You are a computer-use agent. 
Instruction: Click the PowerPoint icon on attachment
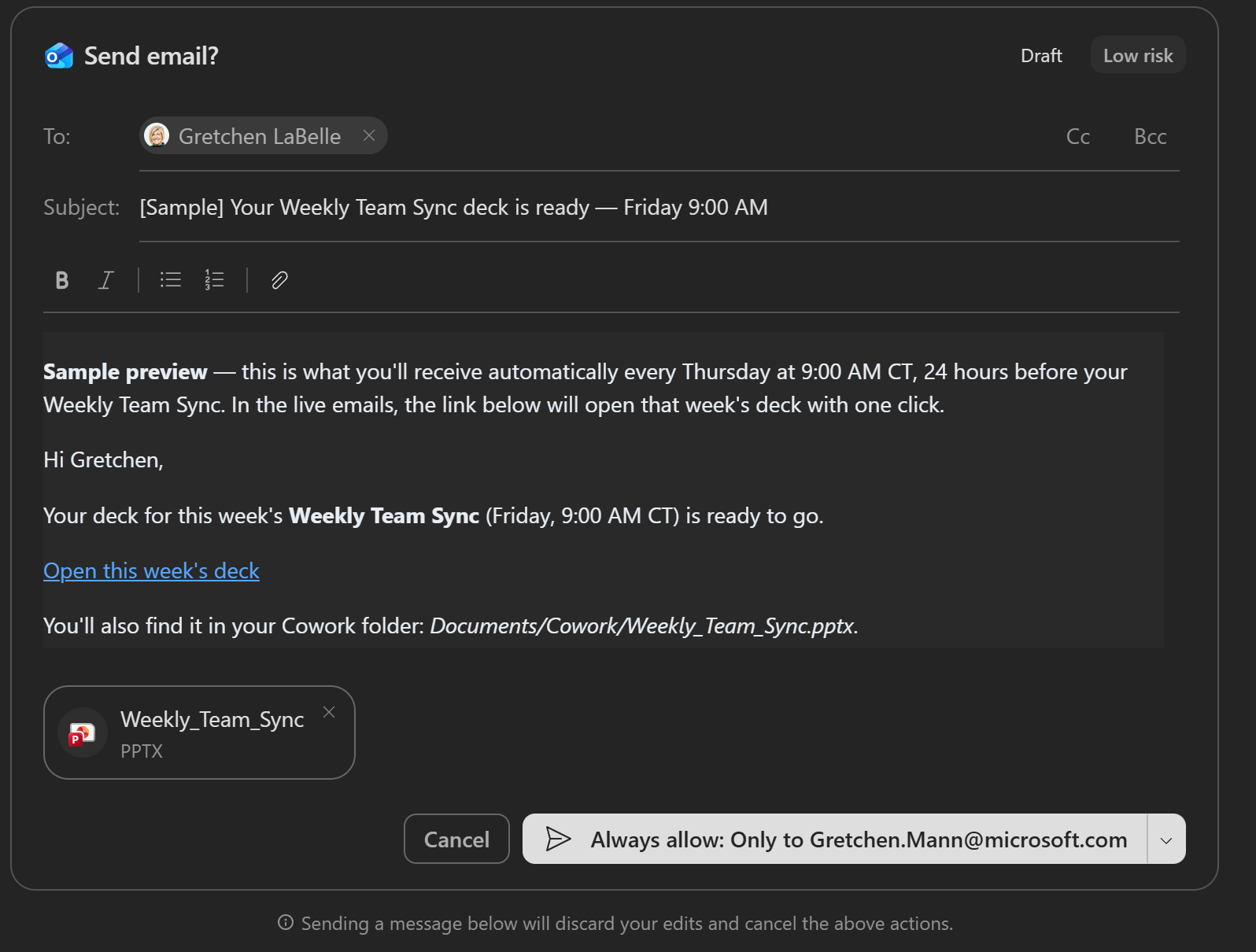(x=82, y=733)
